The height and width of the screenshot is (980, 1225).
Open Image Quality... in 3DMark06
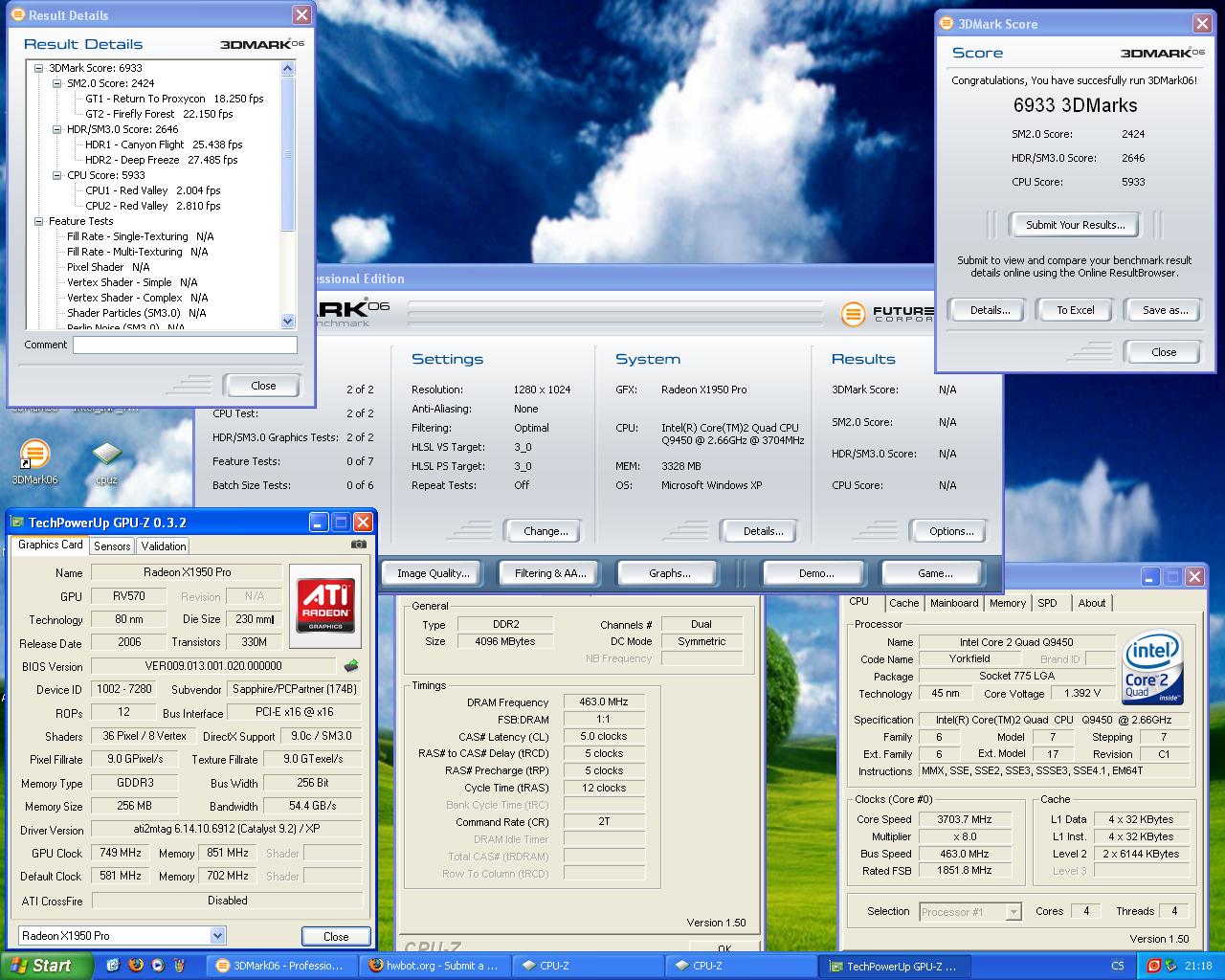(433, 573)
